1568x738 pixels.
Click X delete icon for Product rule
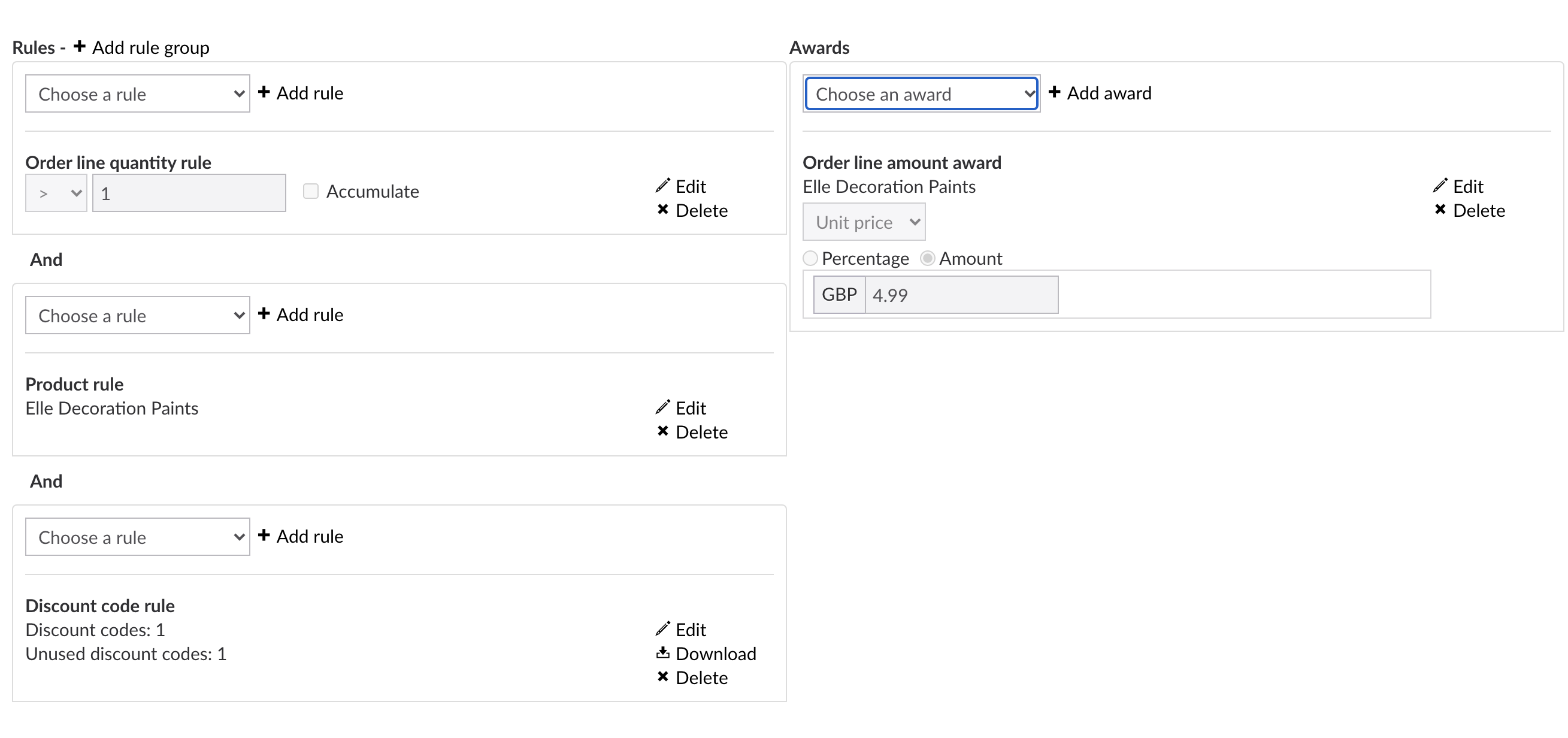click(x=663, y=431)
